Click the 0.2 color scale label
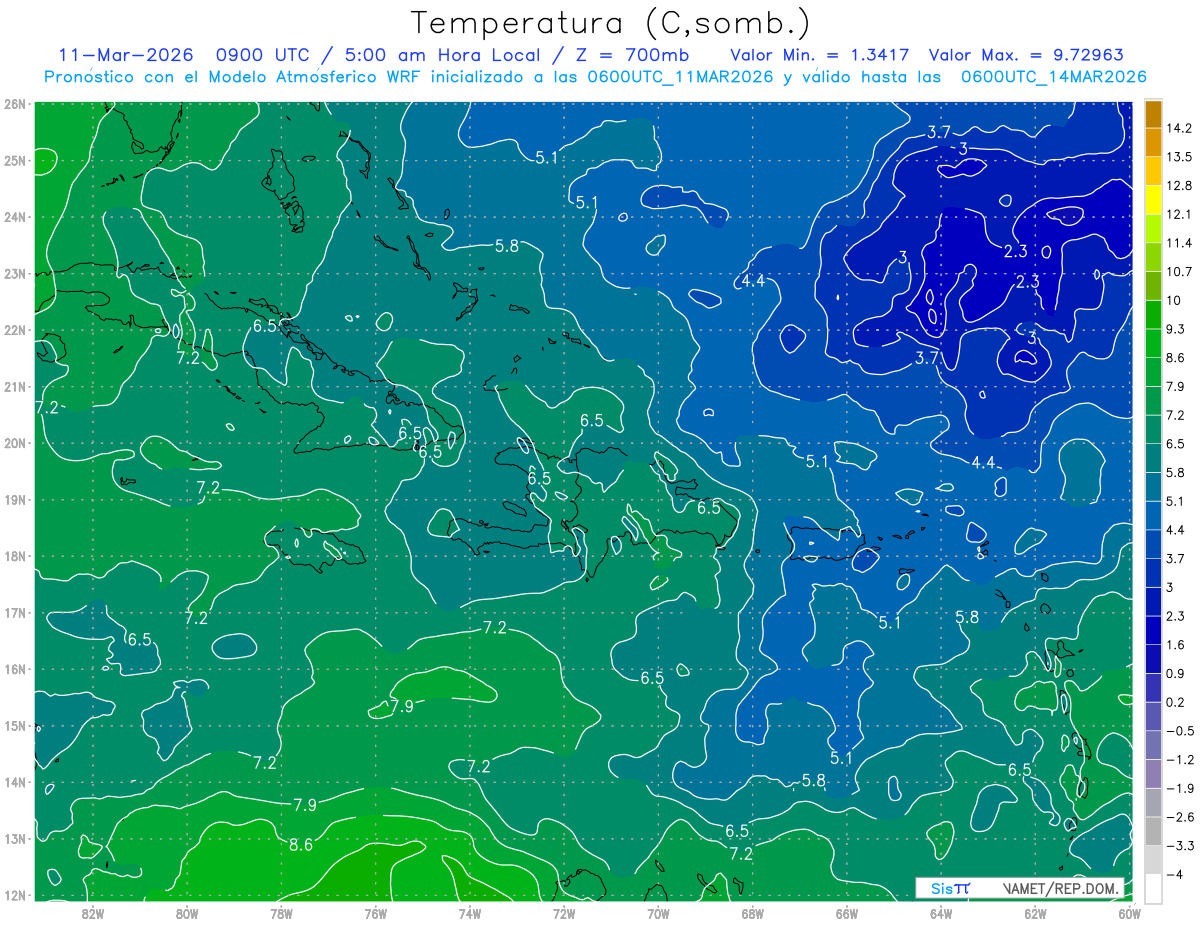The width and height of the screenshot is (1200, 927). pyautogui.click(x=1176, y=702)
